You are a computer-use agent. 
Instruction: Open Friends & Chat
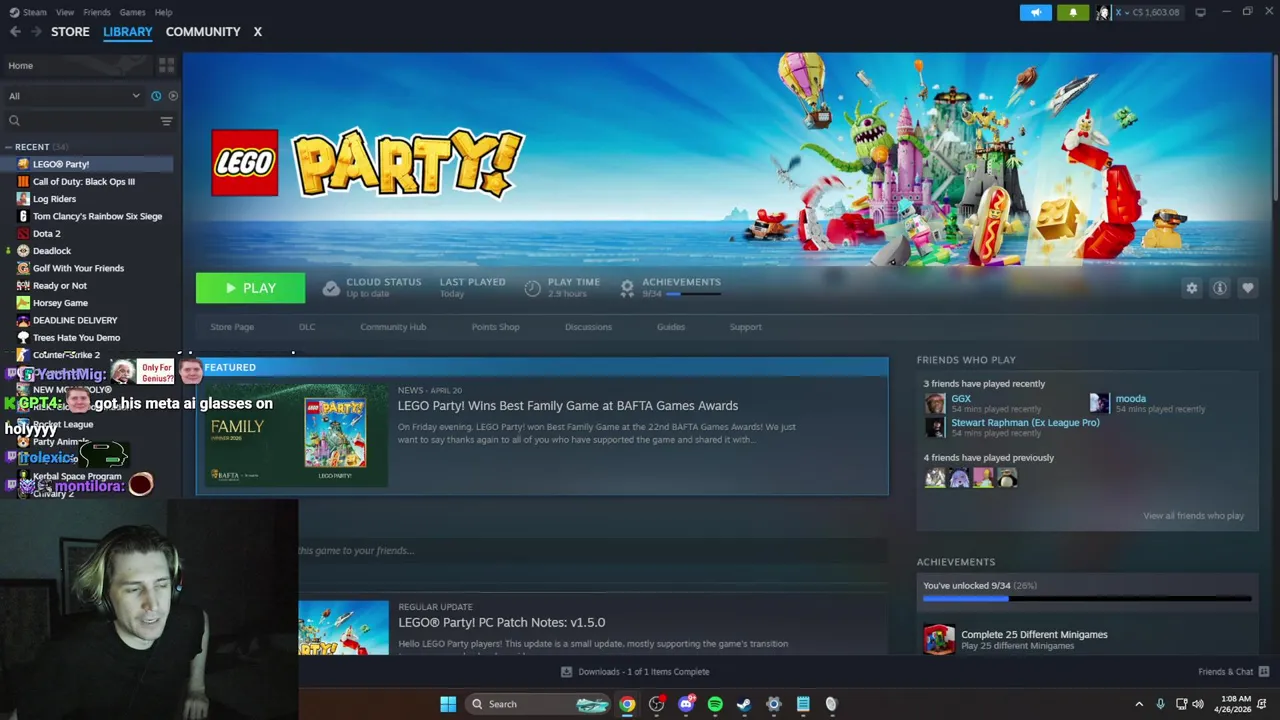tap(1233, 672)
